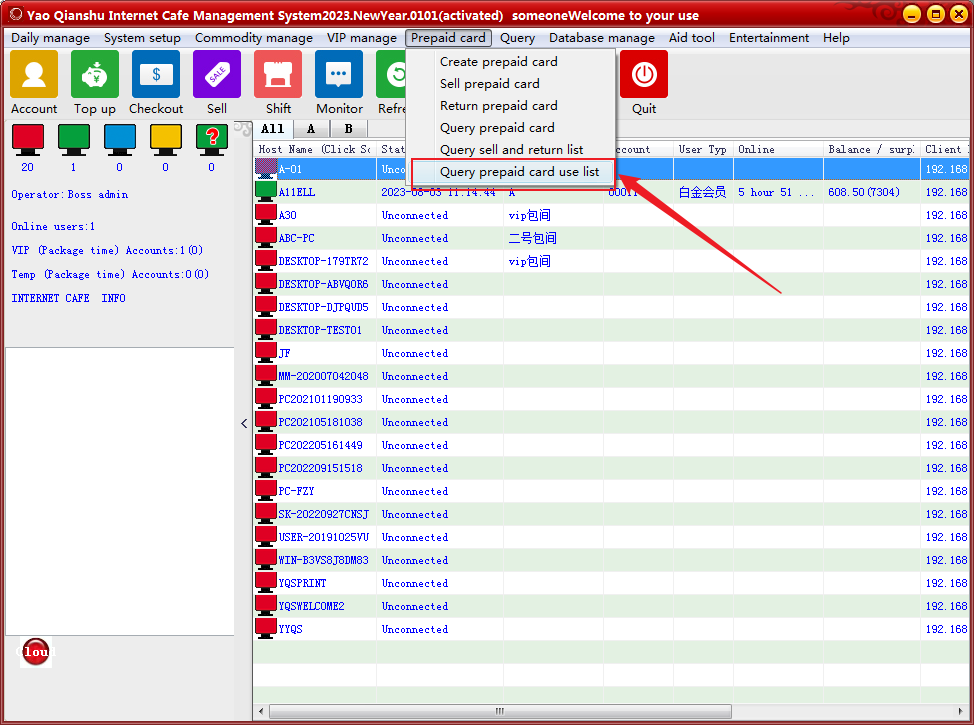Open the Database manage menu

(x=601, y=38)
